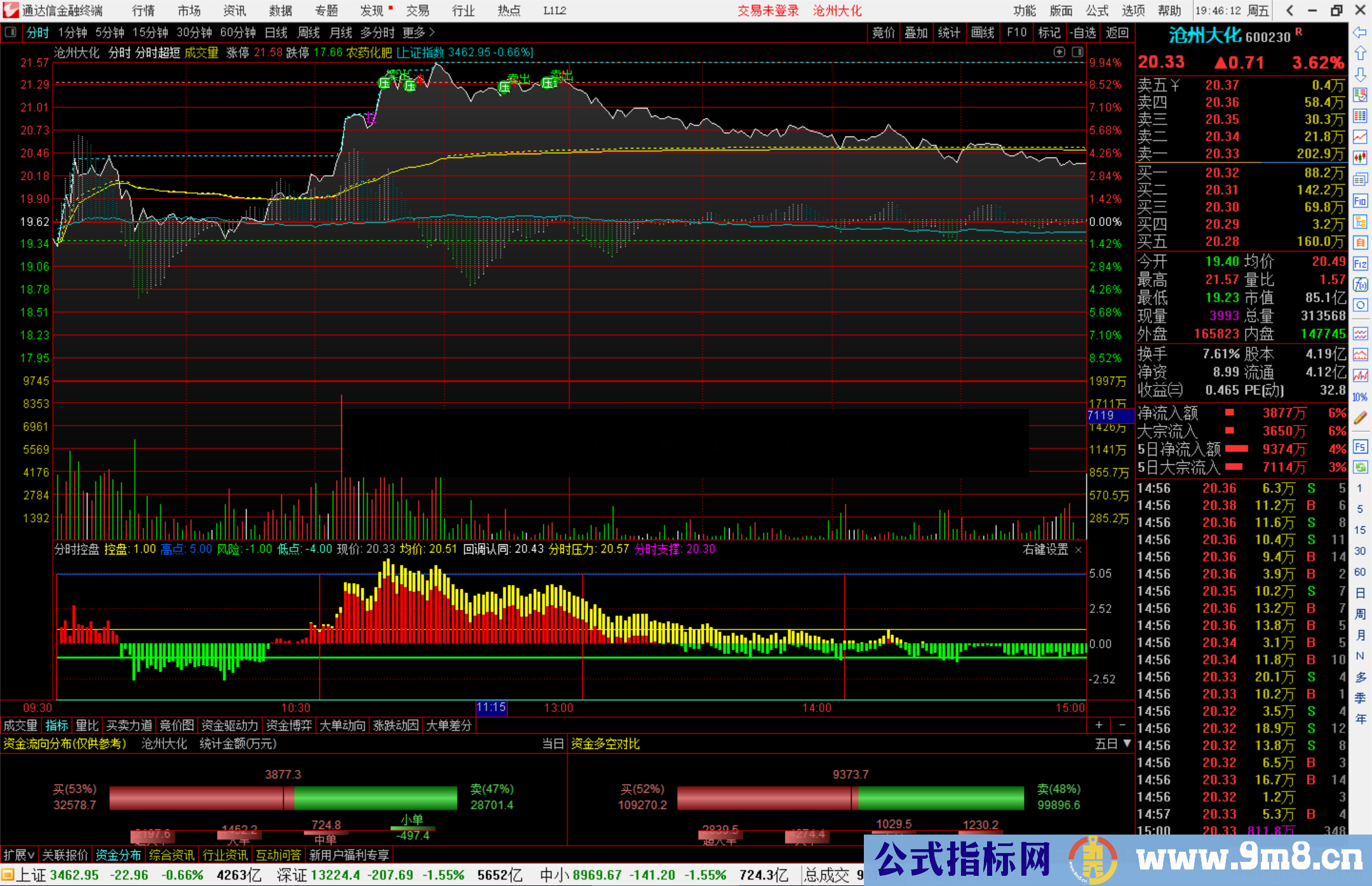Switch to the 指标 indicator tab
This screenshot has width=1372, height=886.
coord(56,725)
